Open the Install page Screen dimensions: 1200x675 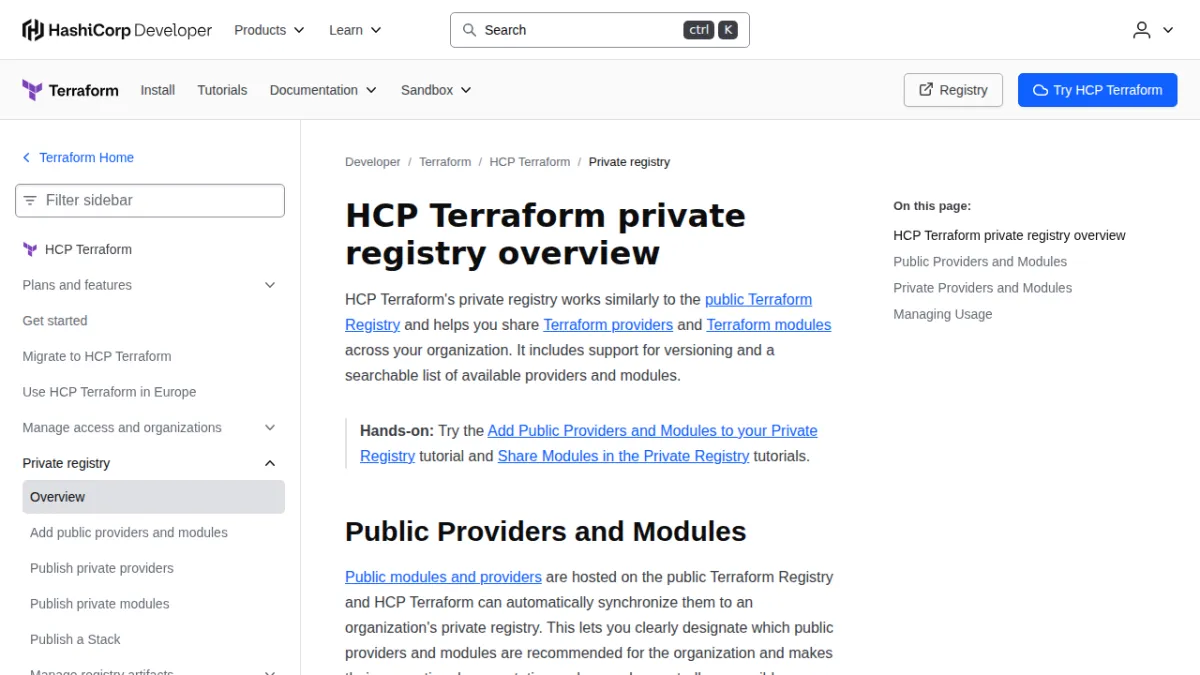(158, 90)
